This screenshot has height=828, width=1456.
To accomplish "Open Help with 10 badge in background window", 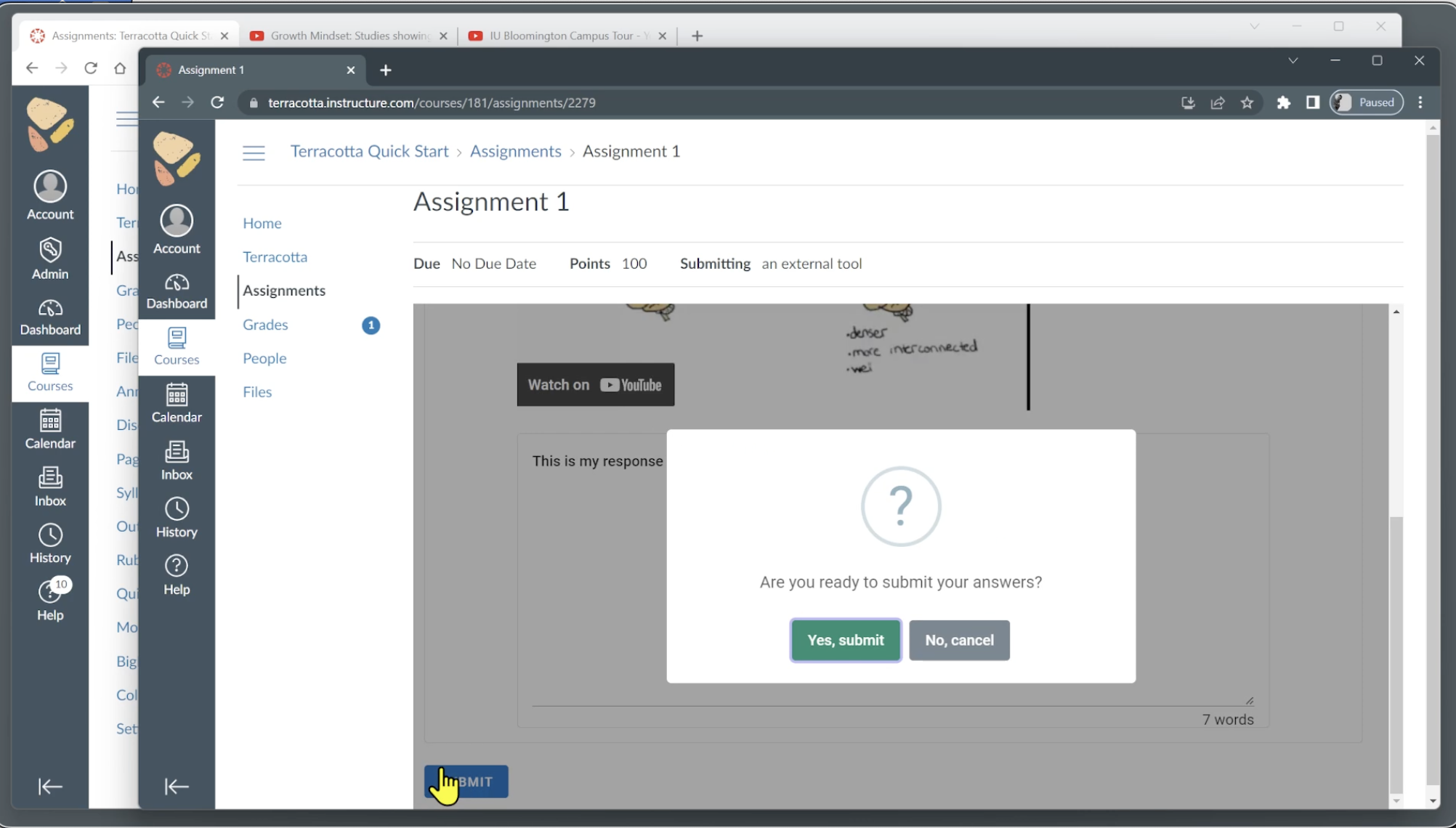I will pyautogui.click(x=50, y=601).
